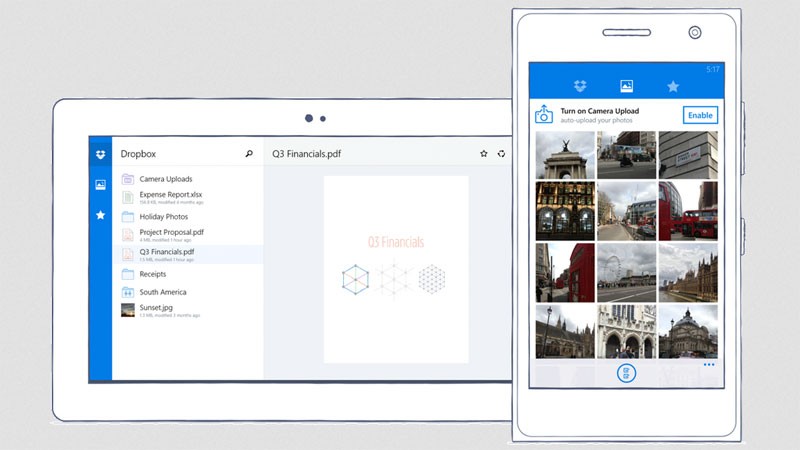Tap the camera upload icon on phone

click(544, 114)
